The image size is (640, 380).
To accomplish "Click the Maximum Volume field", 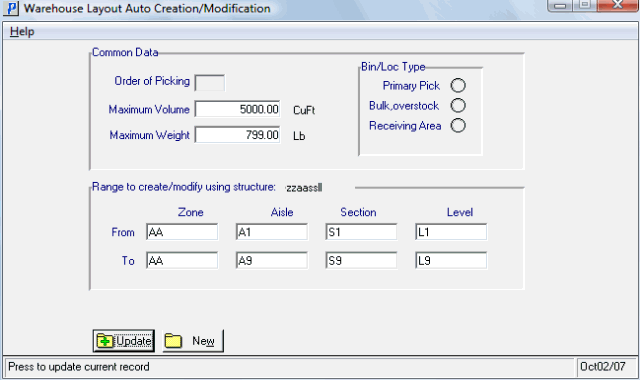I will pos(238,109).
